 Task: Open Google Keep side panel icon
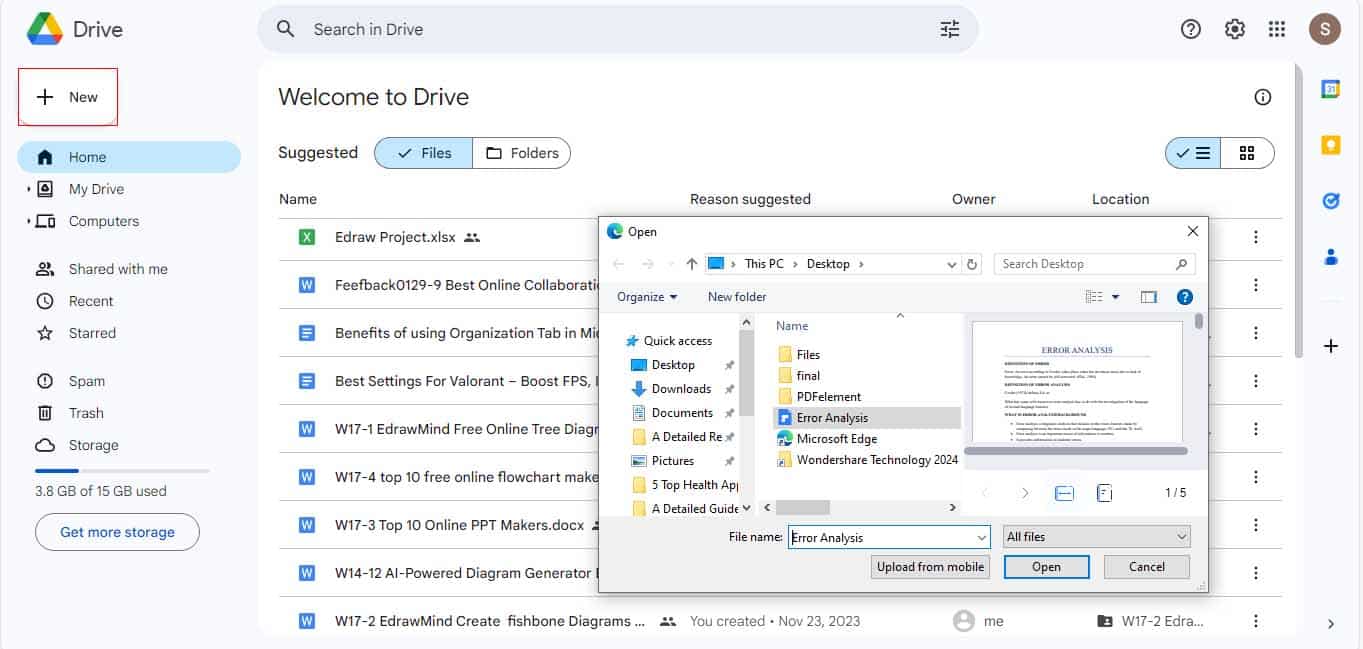(1331, 145)
